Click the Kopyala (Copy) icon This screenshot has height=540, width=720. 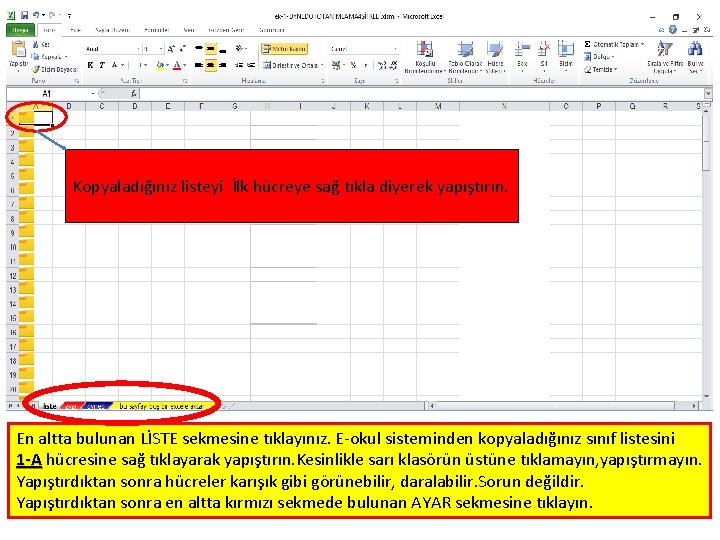coord(35,56)
